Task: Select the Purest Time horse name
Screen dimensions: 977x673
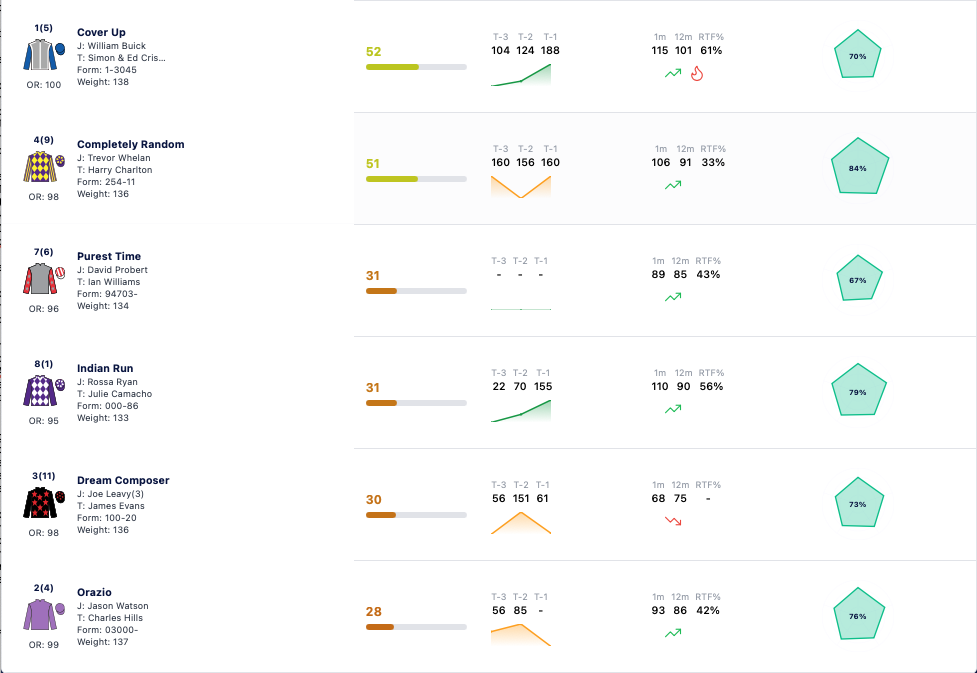Action: pyautogui.click(x=108, y=256)
